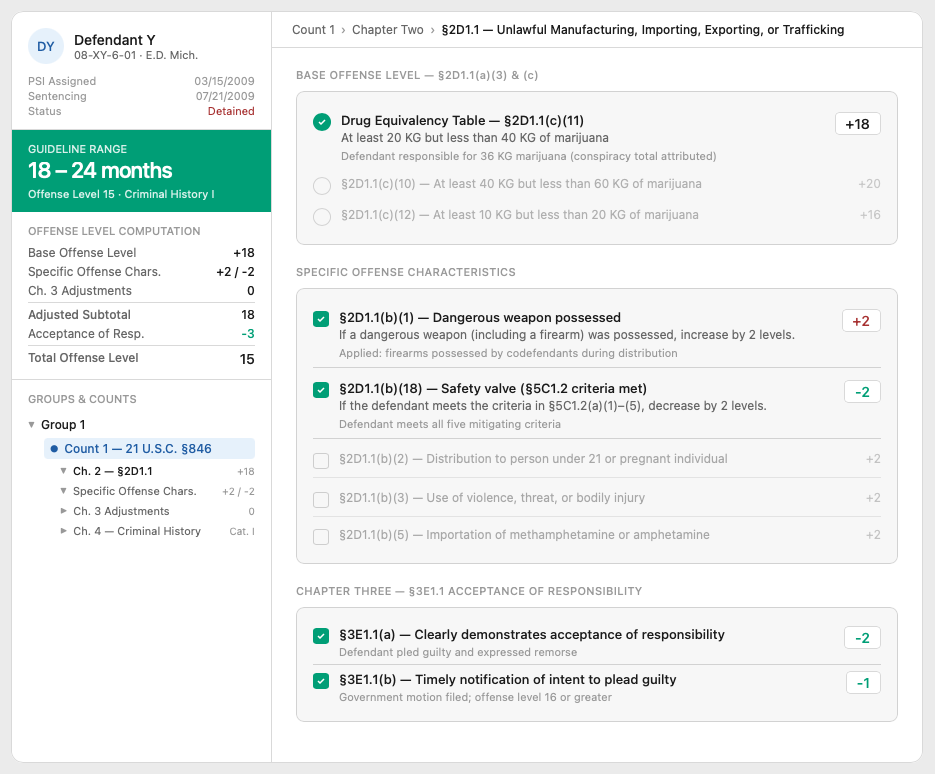Collapse Specific Offense Chars. tree triangle
This screenshot has height=774, width=935.
(x=63, y=491)
